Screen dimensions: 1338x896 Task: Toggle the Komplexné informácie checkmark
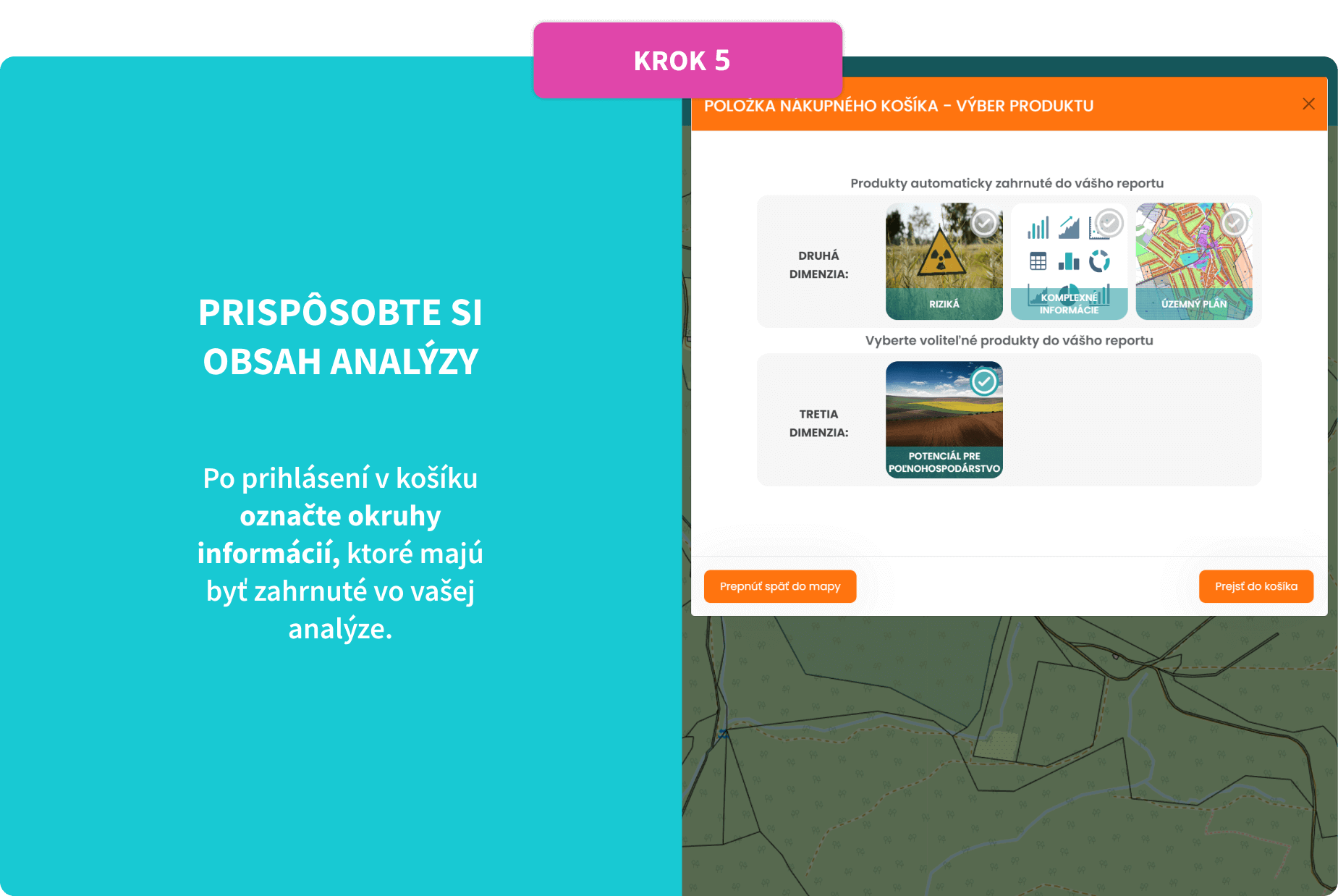(x=1109, y=223)
